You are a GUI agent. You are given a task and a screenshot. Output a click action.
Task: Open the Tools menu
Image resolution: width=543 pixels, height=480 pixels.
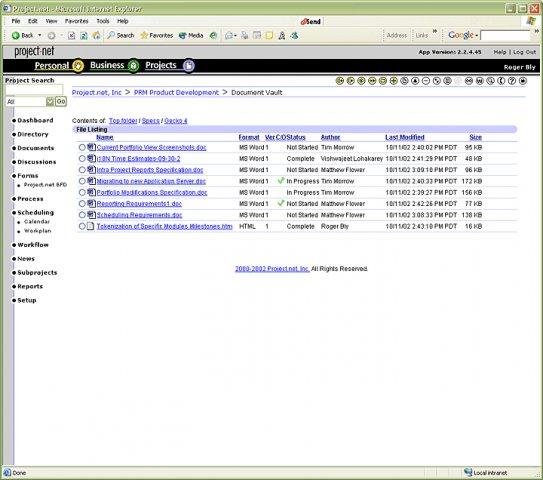point(103,21)
